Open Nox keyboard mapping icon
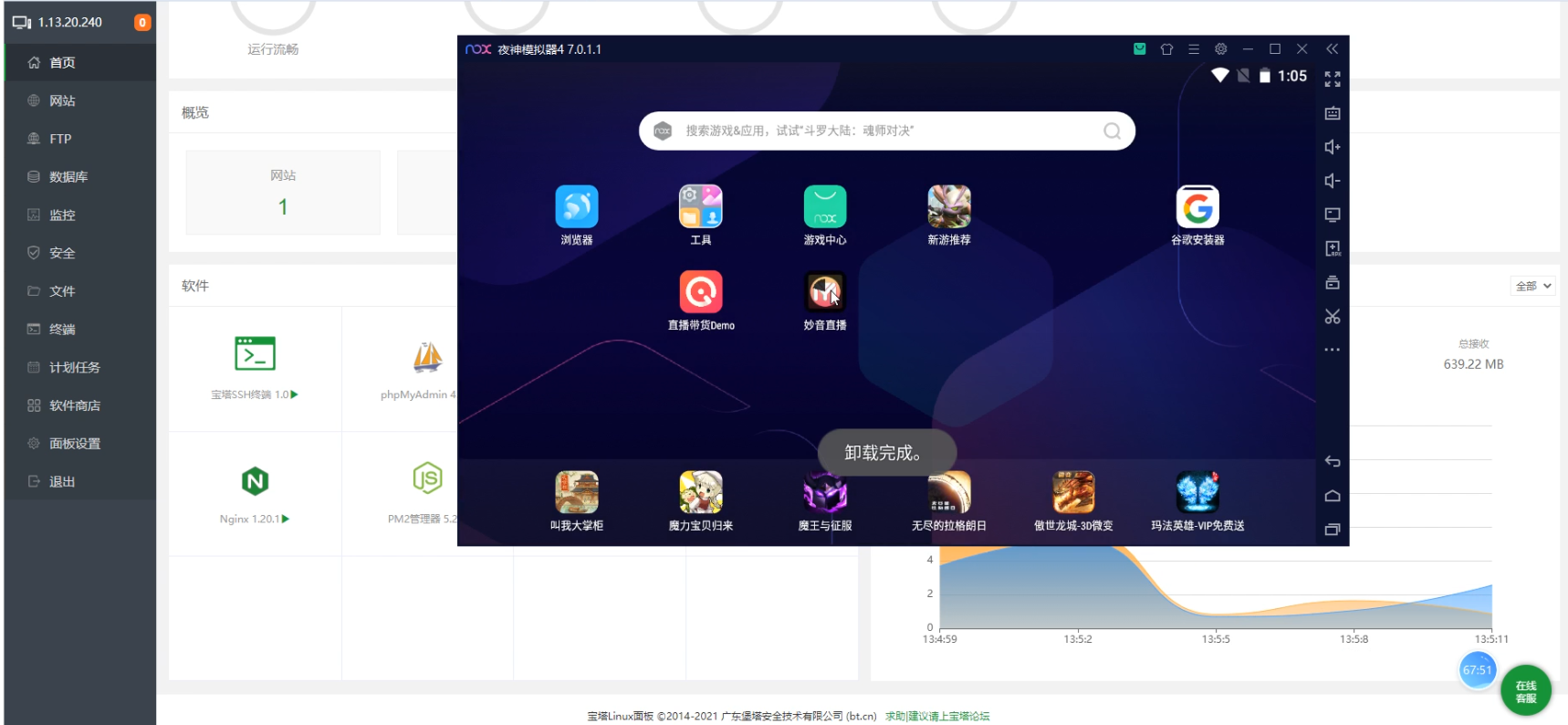 click(x=1333, y=113)
